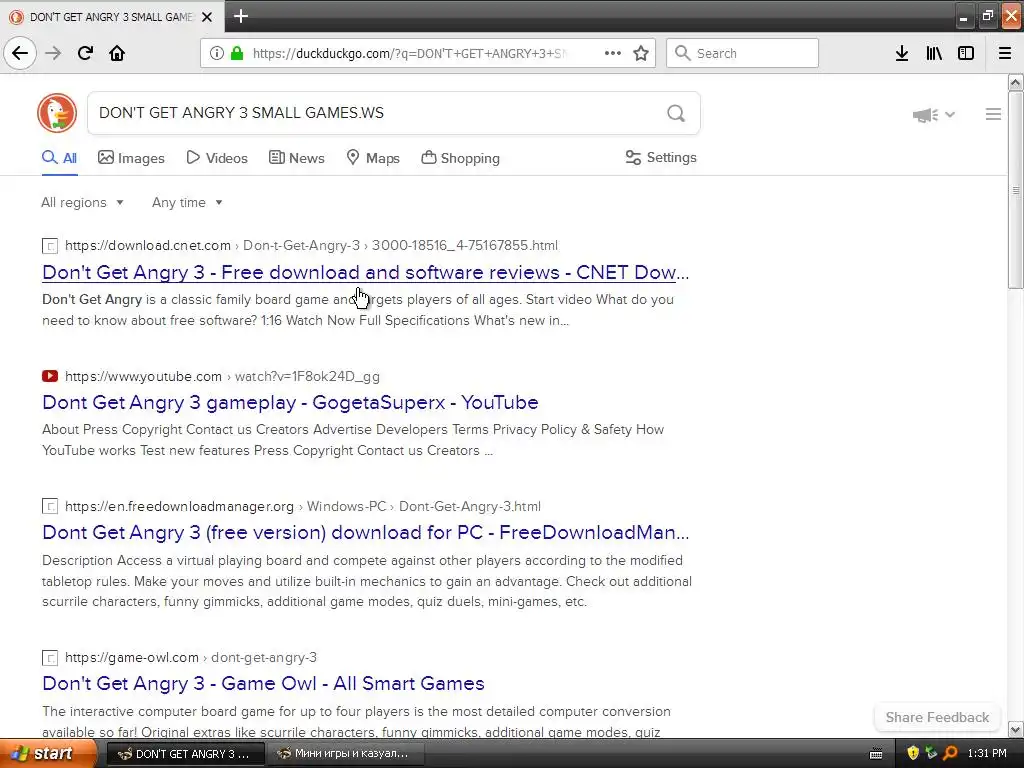
Task: Click the DuckDuckGo duck logo
Action: point(57,113)
